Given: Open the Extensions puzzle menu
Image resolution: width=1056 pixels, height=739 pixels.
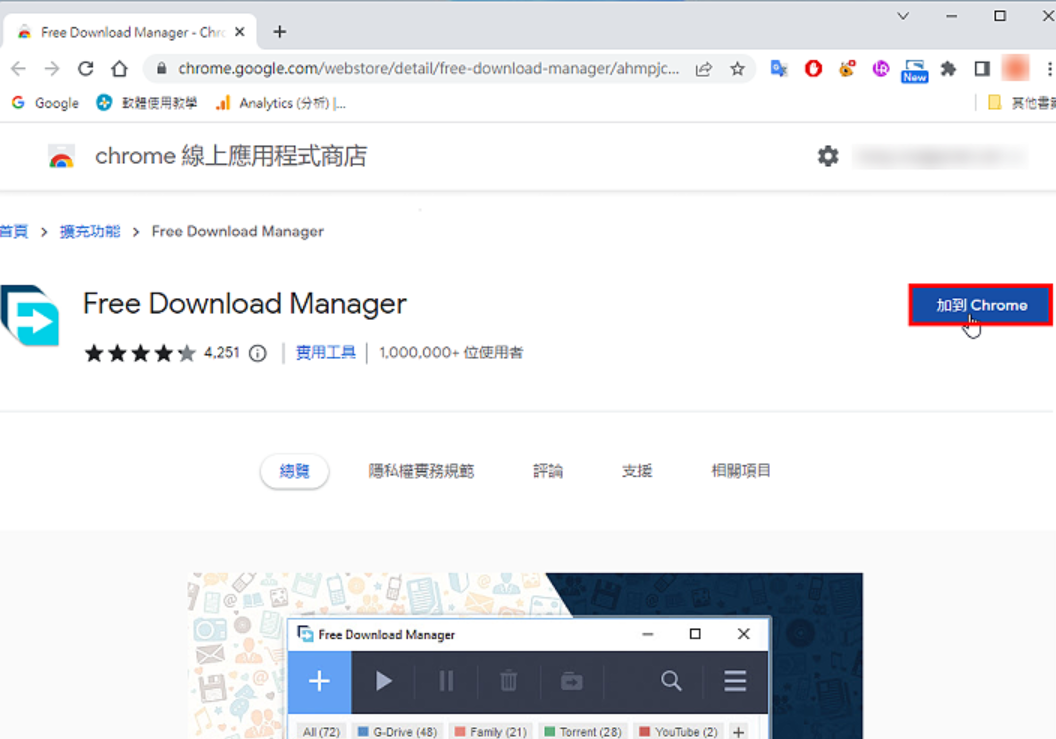Looking at the screenshot, I should pyautogui.click(x=948, y=69).
